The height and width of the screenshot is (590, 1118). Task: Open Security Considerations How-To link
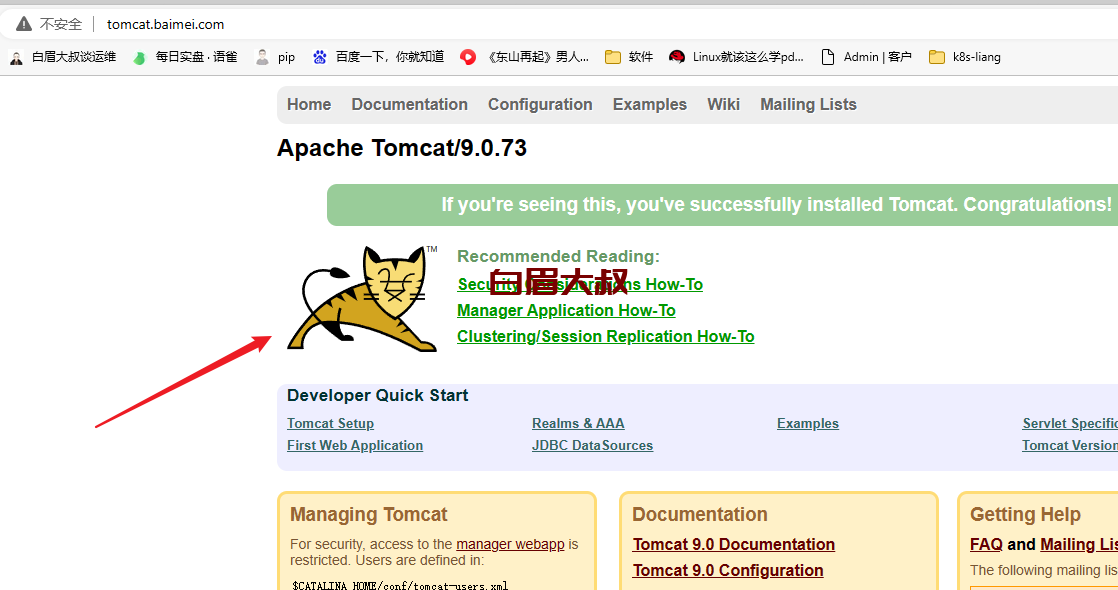[580, 284]
